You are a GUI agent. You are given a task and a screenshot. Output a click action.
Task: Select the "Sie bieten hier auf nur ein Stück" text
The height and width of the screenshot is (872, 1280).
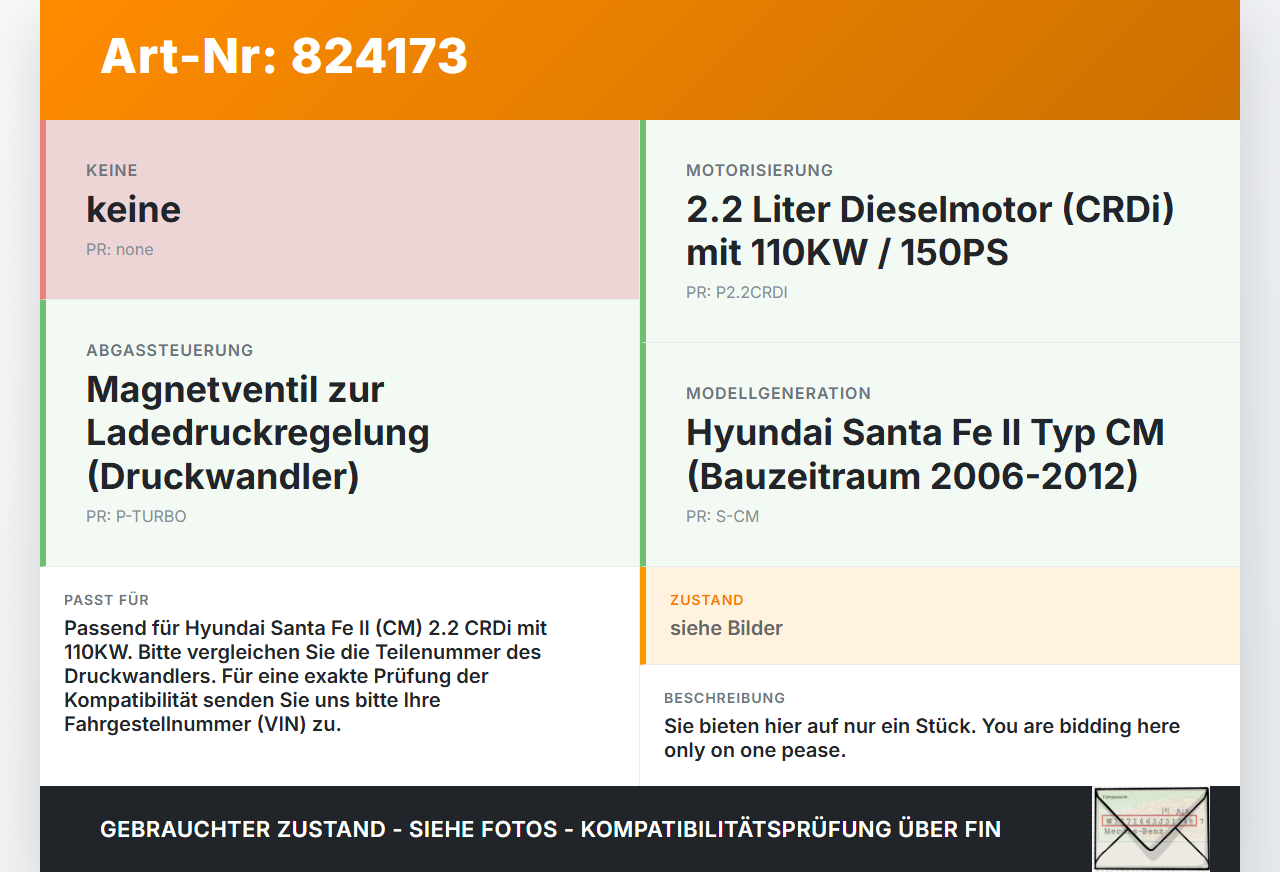pyautogui.click(x=922, y=738)
